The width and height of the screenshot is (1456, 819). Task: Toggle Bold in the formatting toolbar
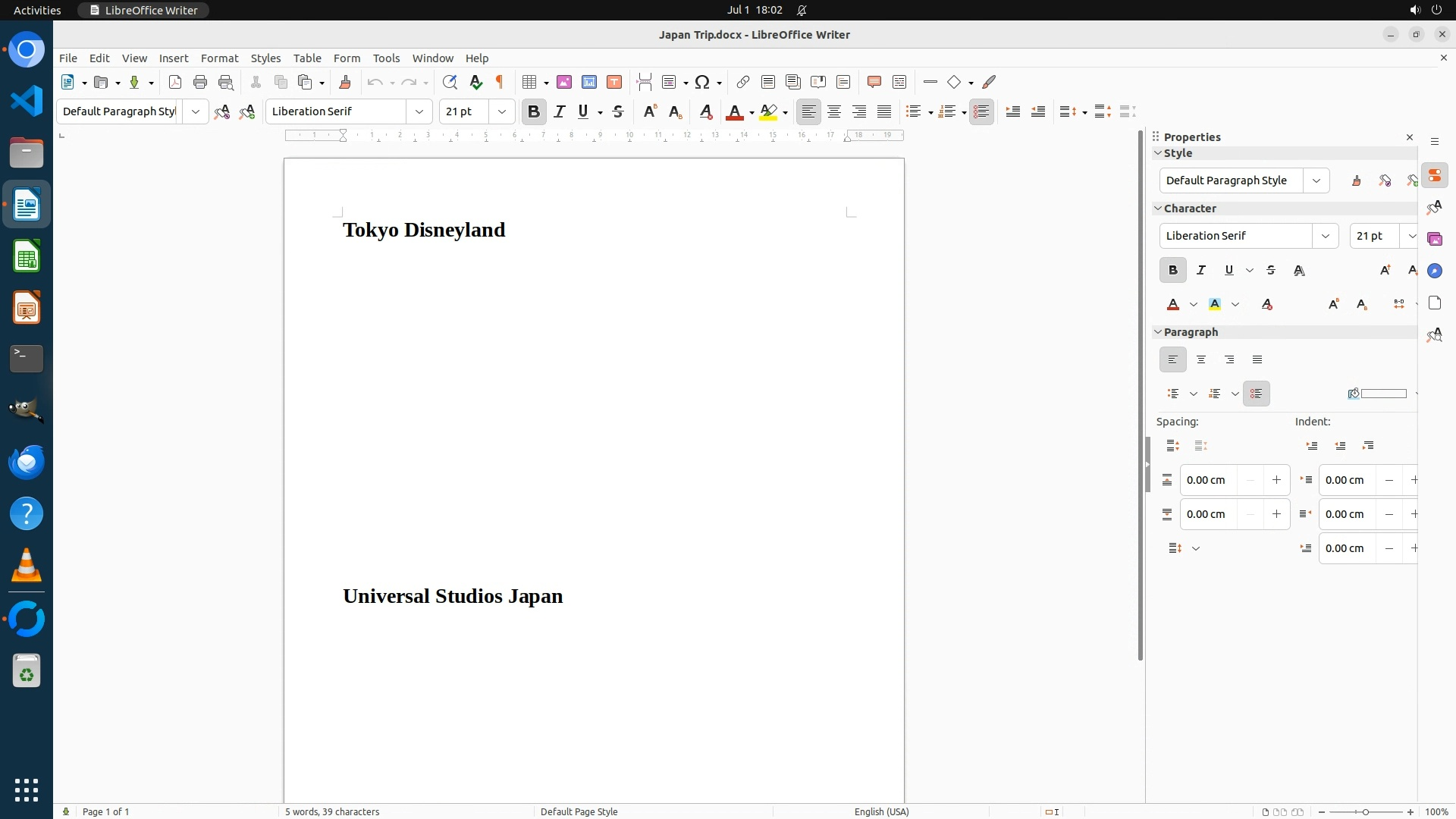point(534,111)
